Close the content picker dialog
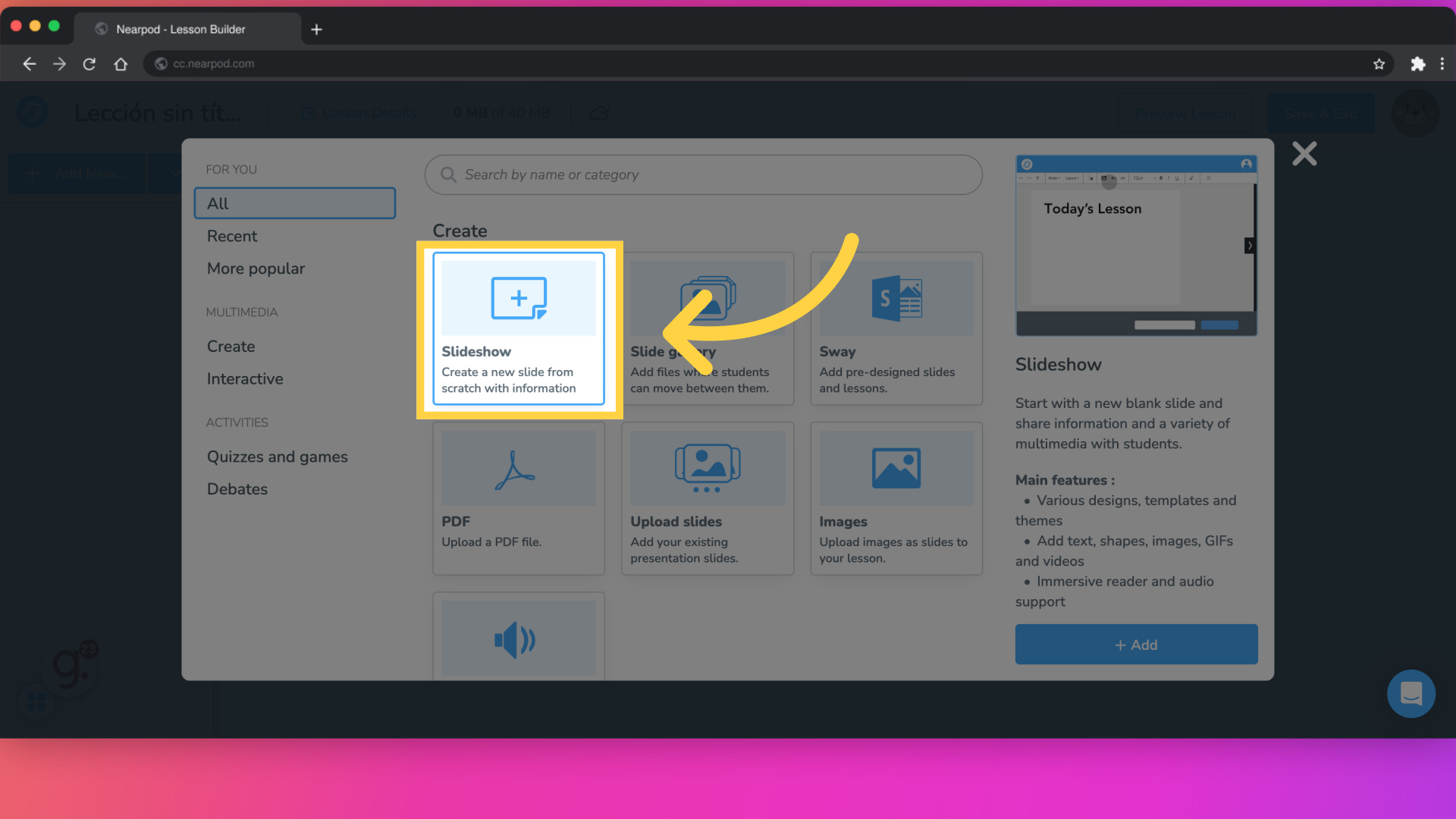1456x819 pixels. click(1304, 154)
